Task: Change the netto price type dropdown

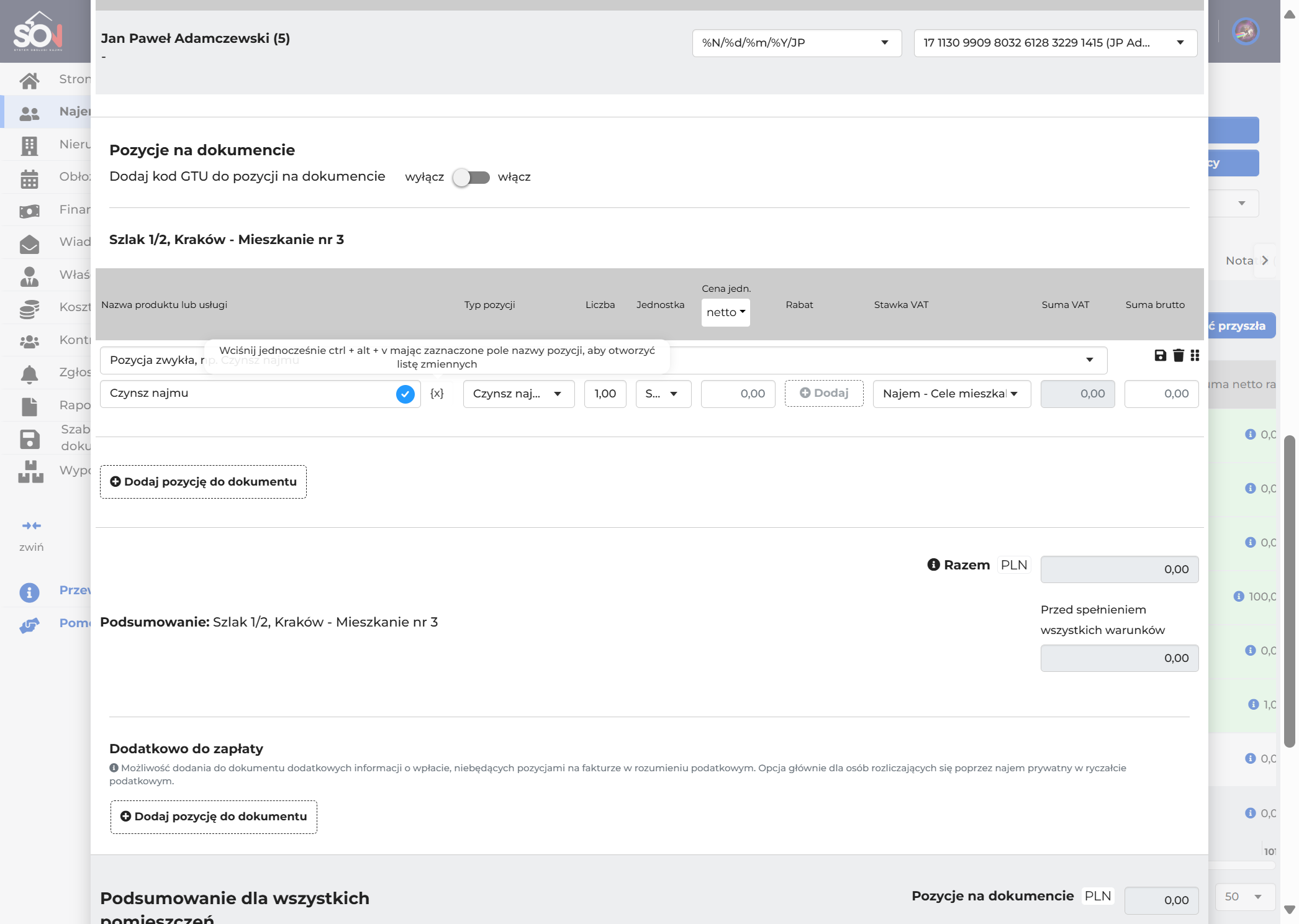Action: tap(725, 312)
